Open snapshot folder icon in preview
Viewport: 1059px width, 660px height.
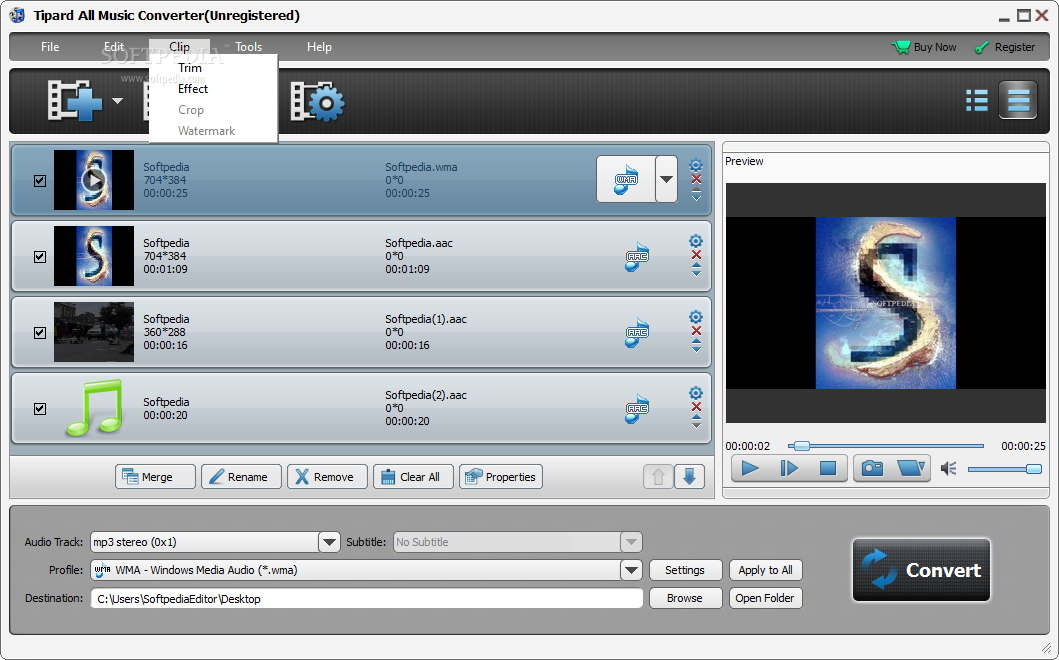tap(910, 468)
